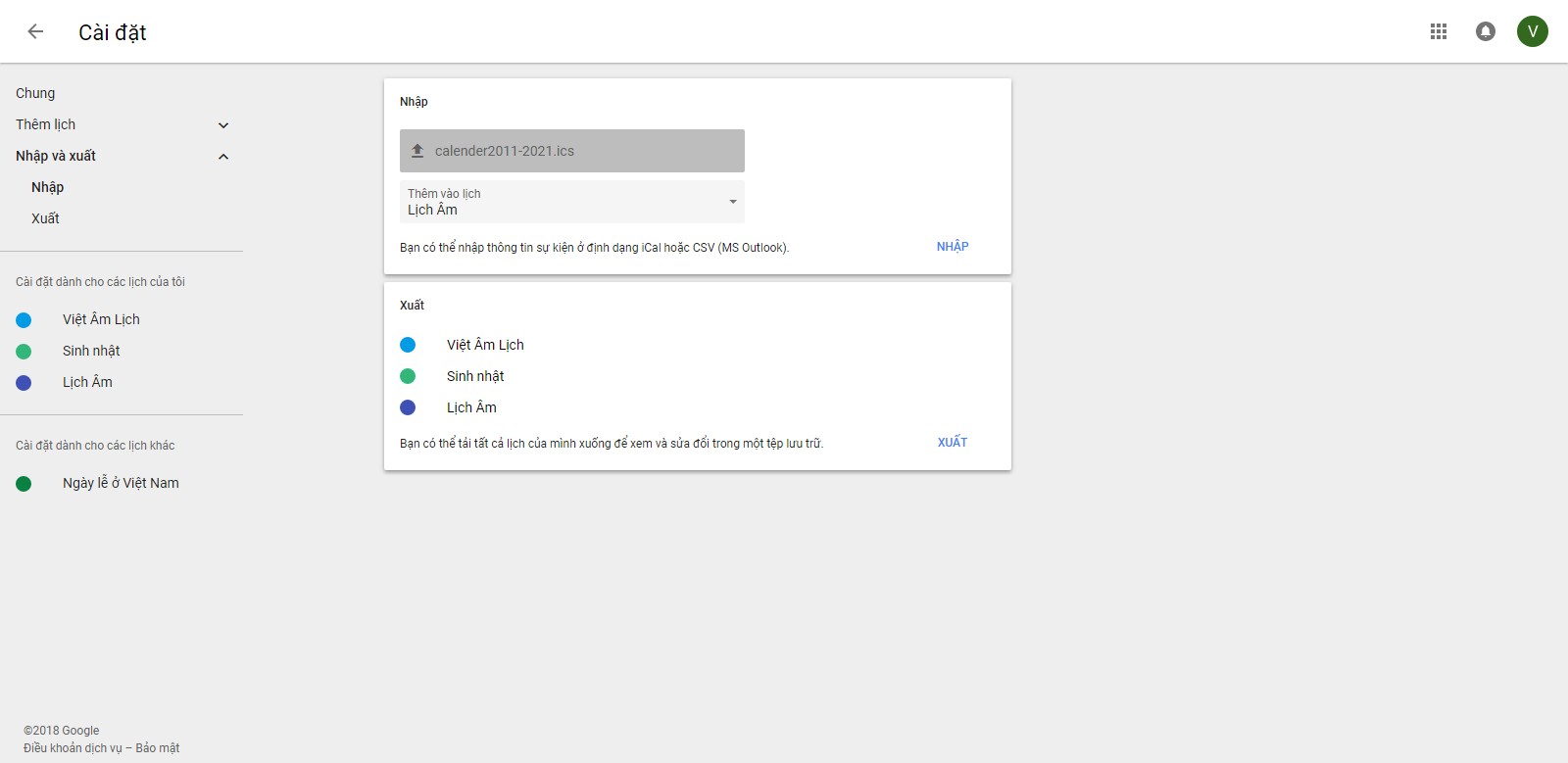The width and height of the screenshot is (1568, 763).
Task: Open the Google apps grid
Action: point(1439,31)
